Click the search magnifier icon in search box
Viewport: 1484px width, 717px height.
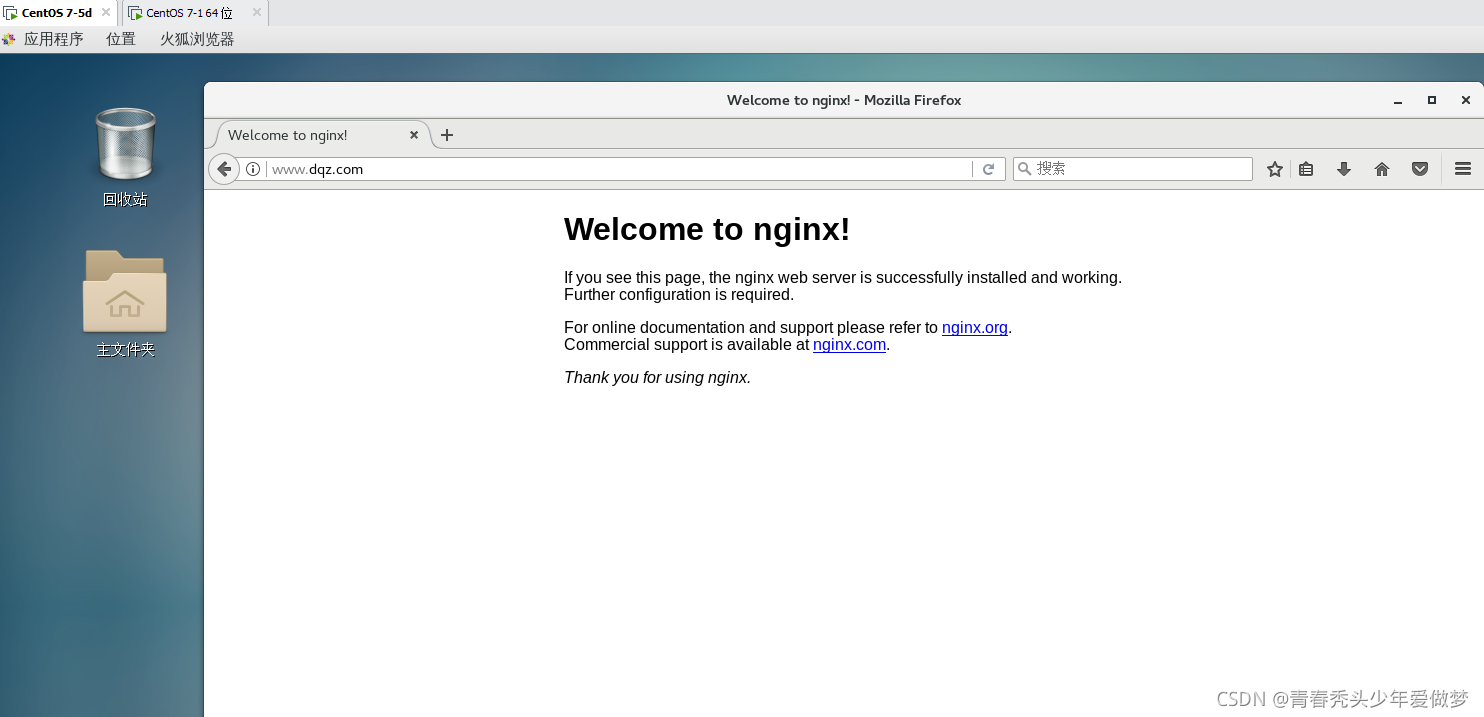point(1024,169)
